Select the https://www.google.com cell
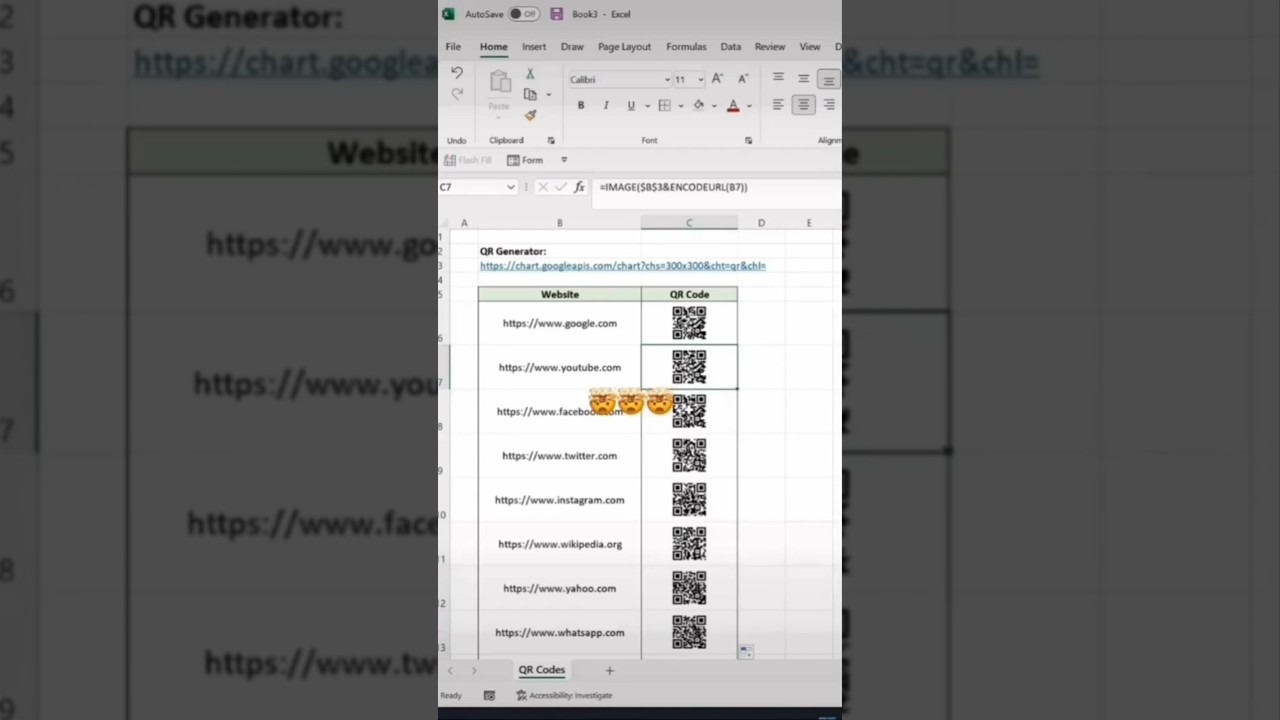The width and height of the screenshot is (1280, 720). click(560, 323)
